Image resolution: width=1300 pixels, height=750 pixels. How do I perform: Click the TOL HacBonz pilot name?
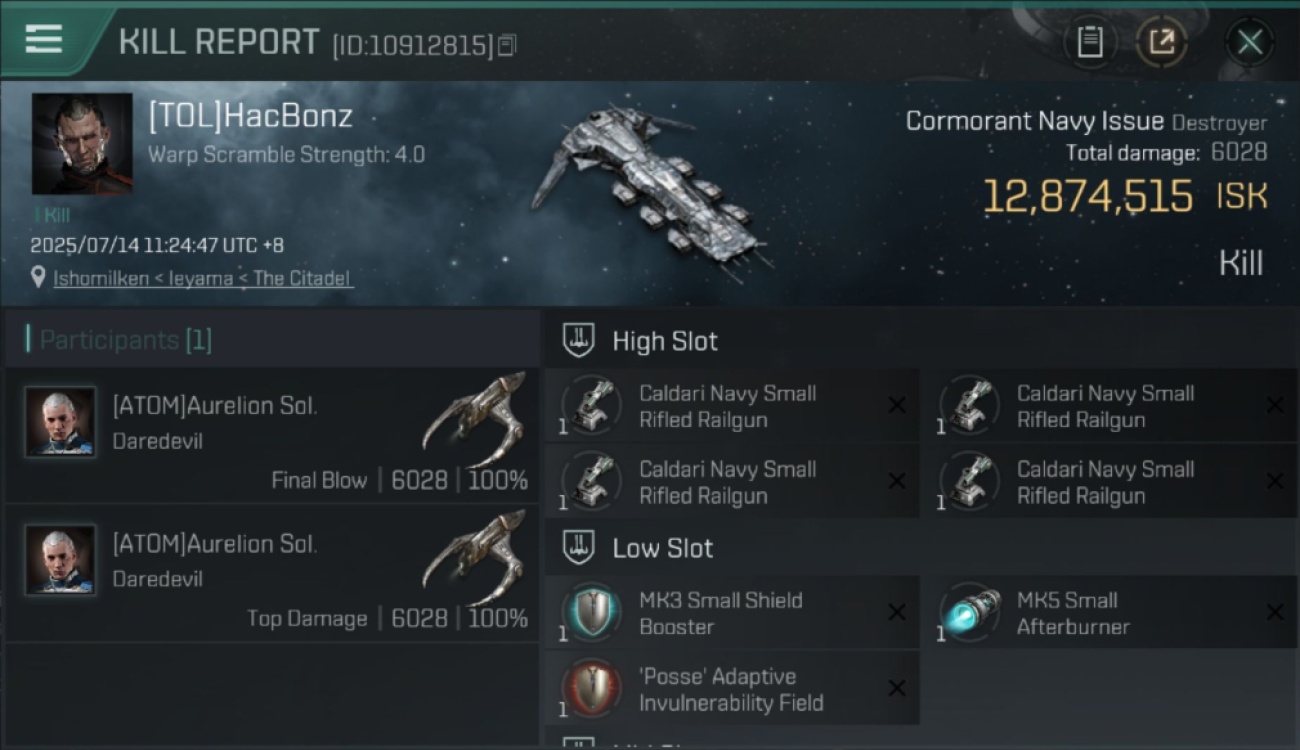[x=250, y=116]
